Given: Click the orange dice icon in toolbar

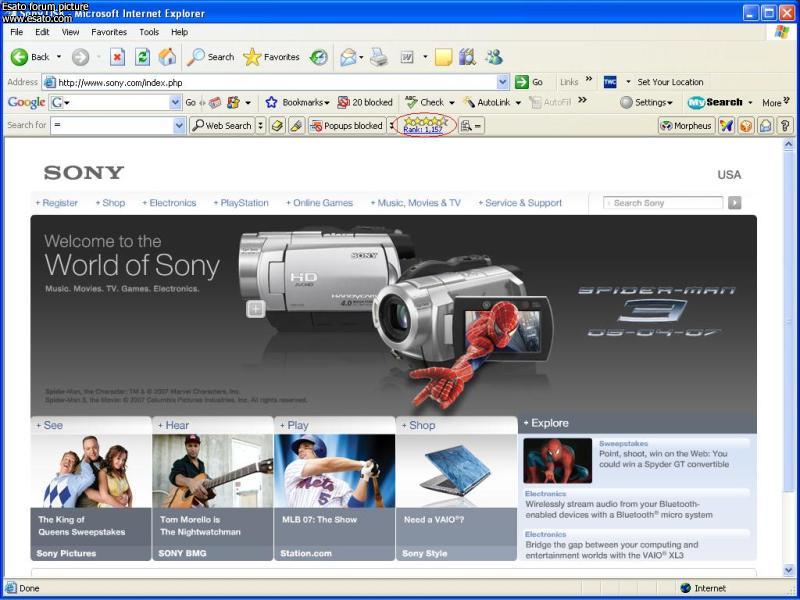Looking at the screenshot, I should pos(746,126).
